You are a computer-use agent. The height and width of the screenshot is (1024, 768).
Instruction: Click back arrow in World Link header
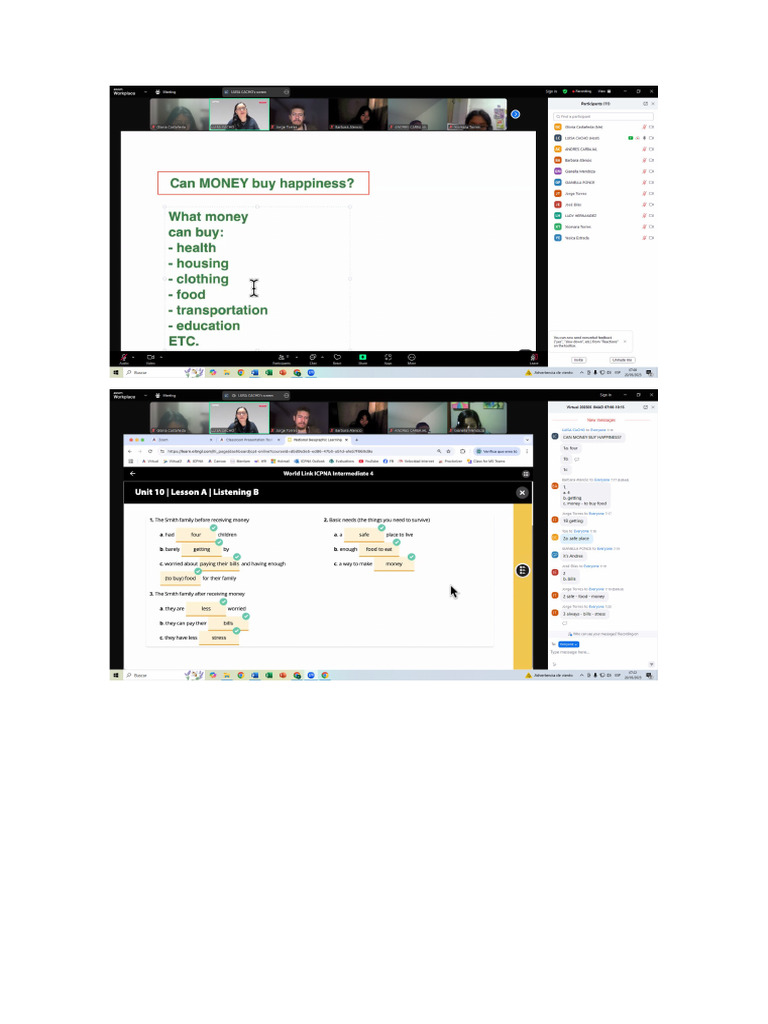click(x=133, y=473)
